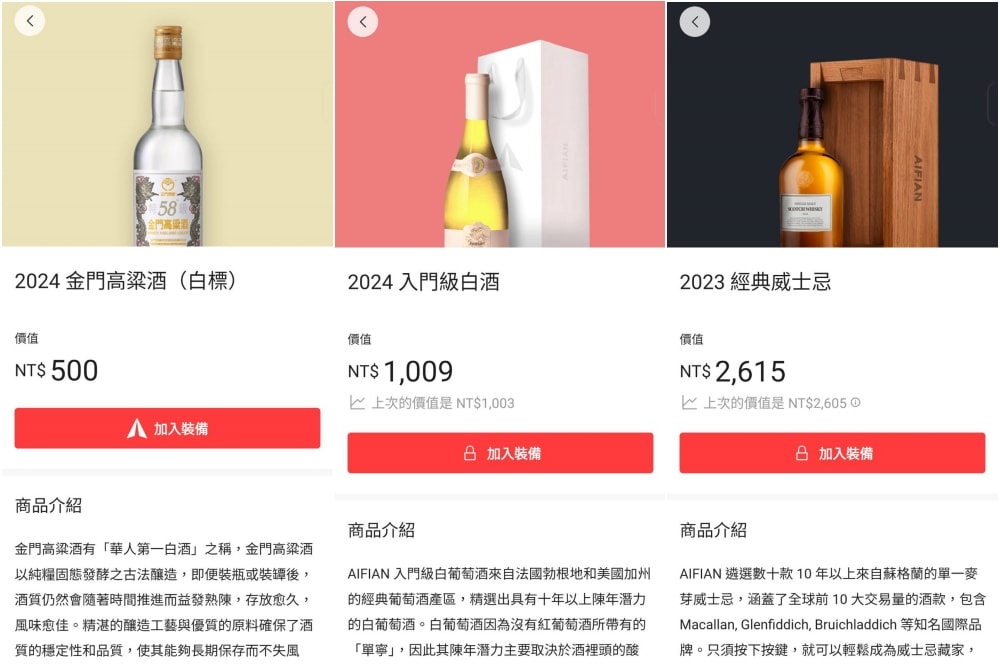This screenshot has height=667, width=1000.
Task: Click AIFIAN logo icon on Kaoliang button
Action: pos(136,429)
